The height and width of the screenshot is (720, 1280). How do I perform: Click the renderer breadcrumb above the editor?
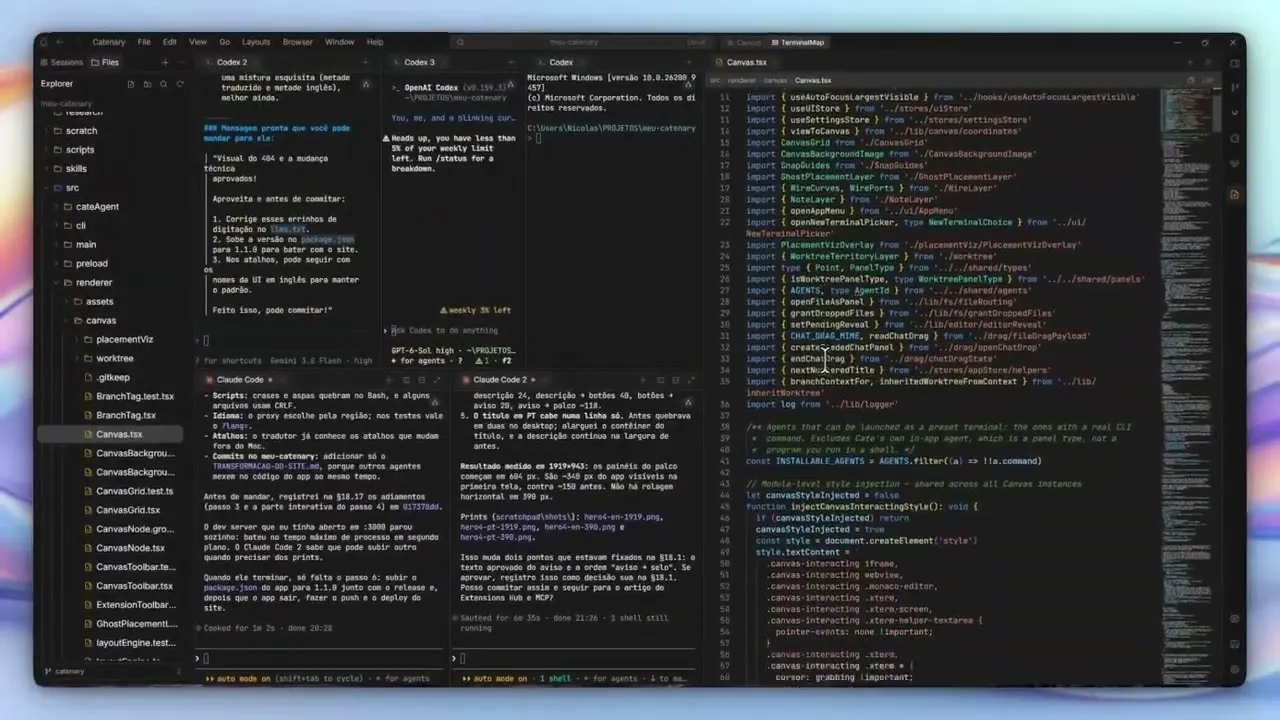[x=742, y=80]
